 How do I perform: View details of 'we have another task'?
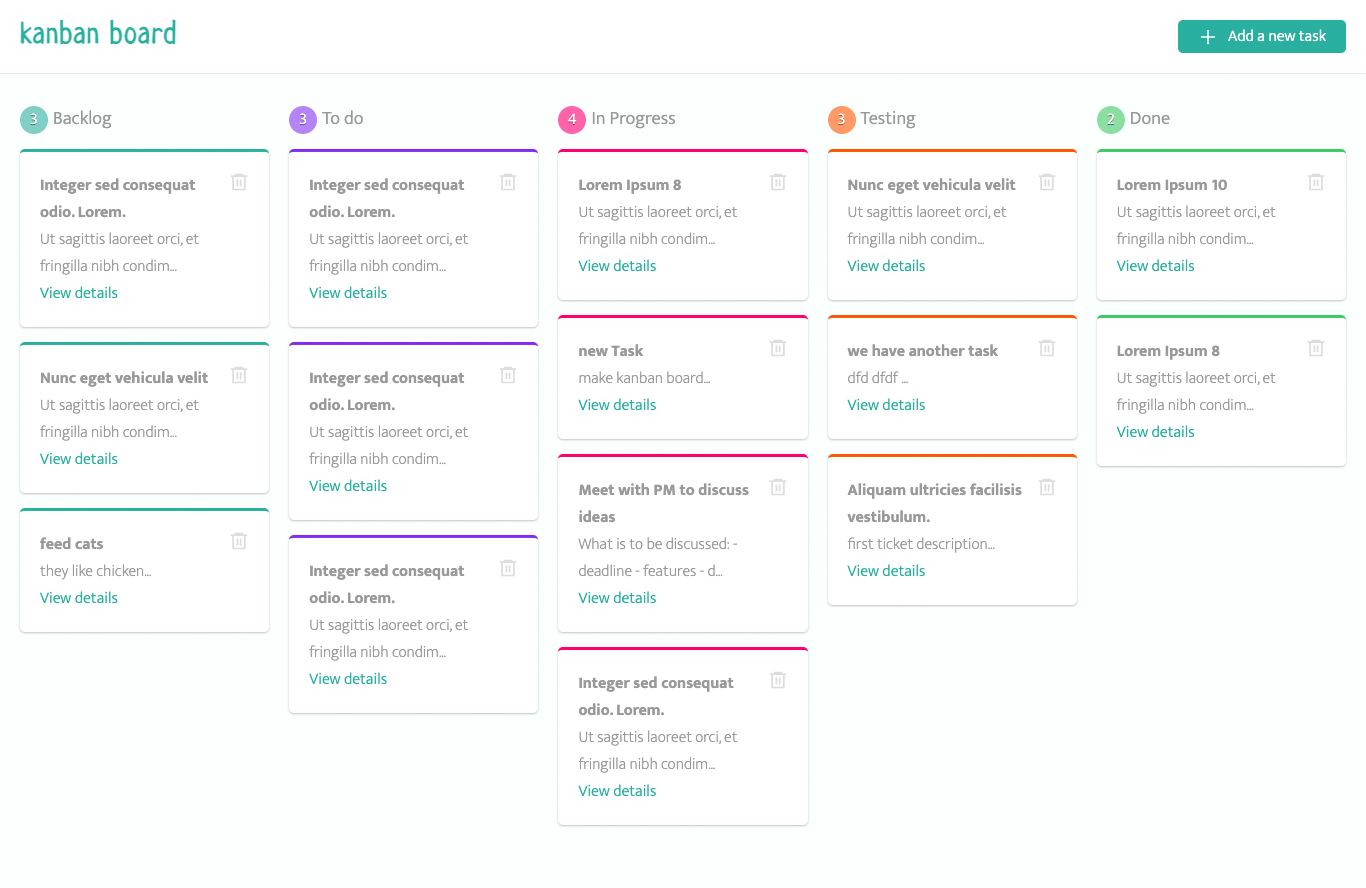click(886, 405)
